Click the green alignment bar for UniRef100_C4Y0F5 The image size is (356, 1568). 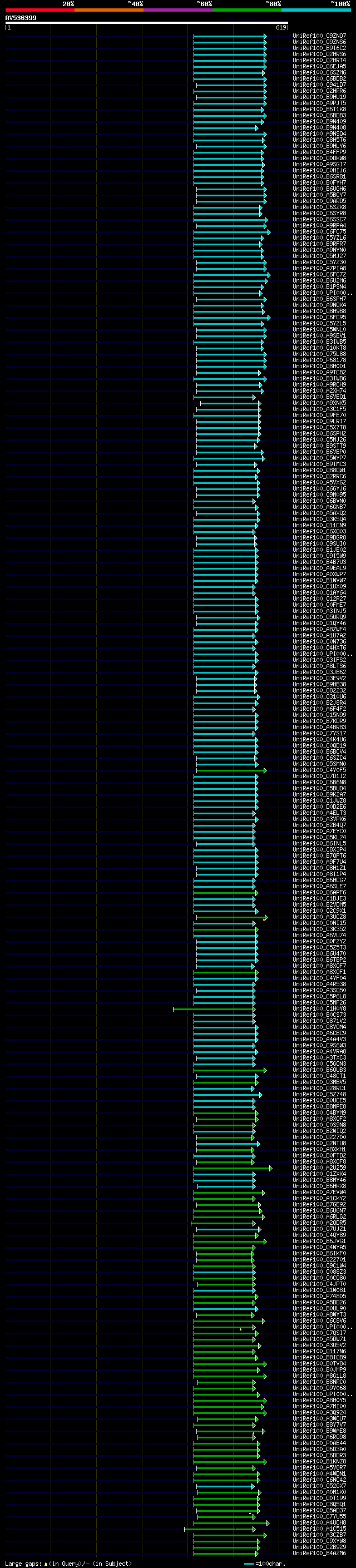231,770
